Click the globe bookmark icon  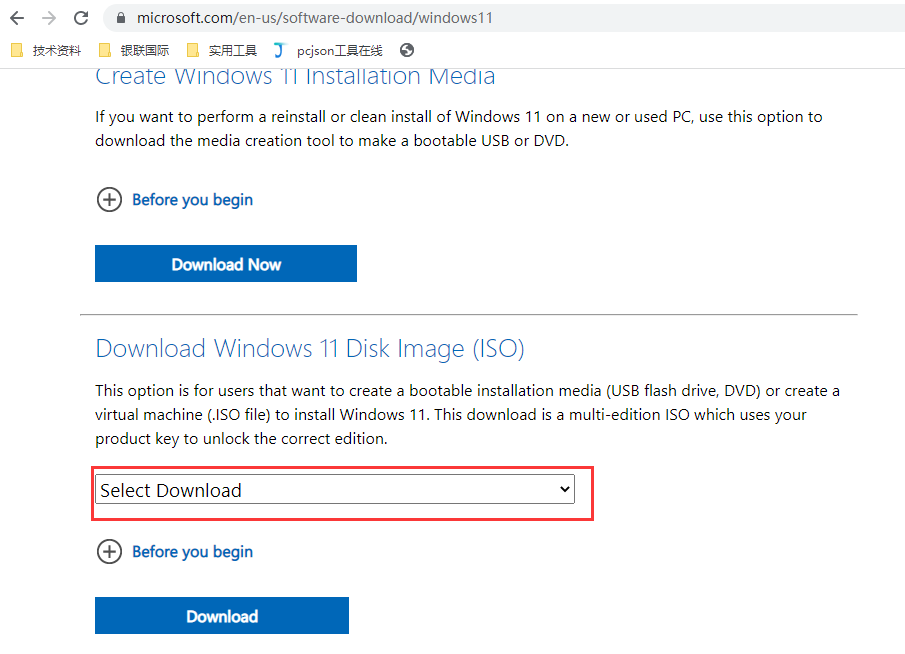407,50
